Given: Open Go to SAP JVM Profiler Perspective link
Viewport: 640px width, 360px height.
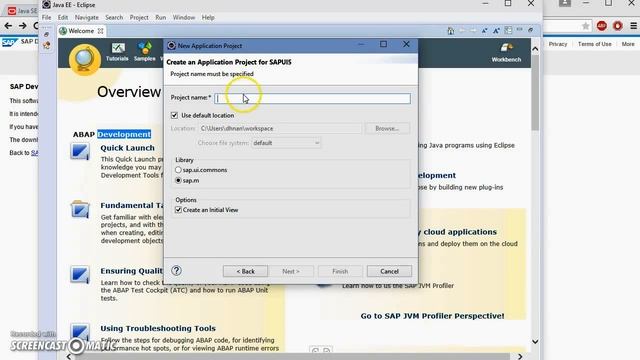Looking at the screenshot, I should [432, 316].
